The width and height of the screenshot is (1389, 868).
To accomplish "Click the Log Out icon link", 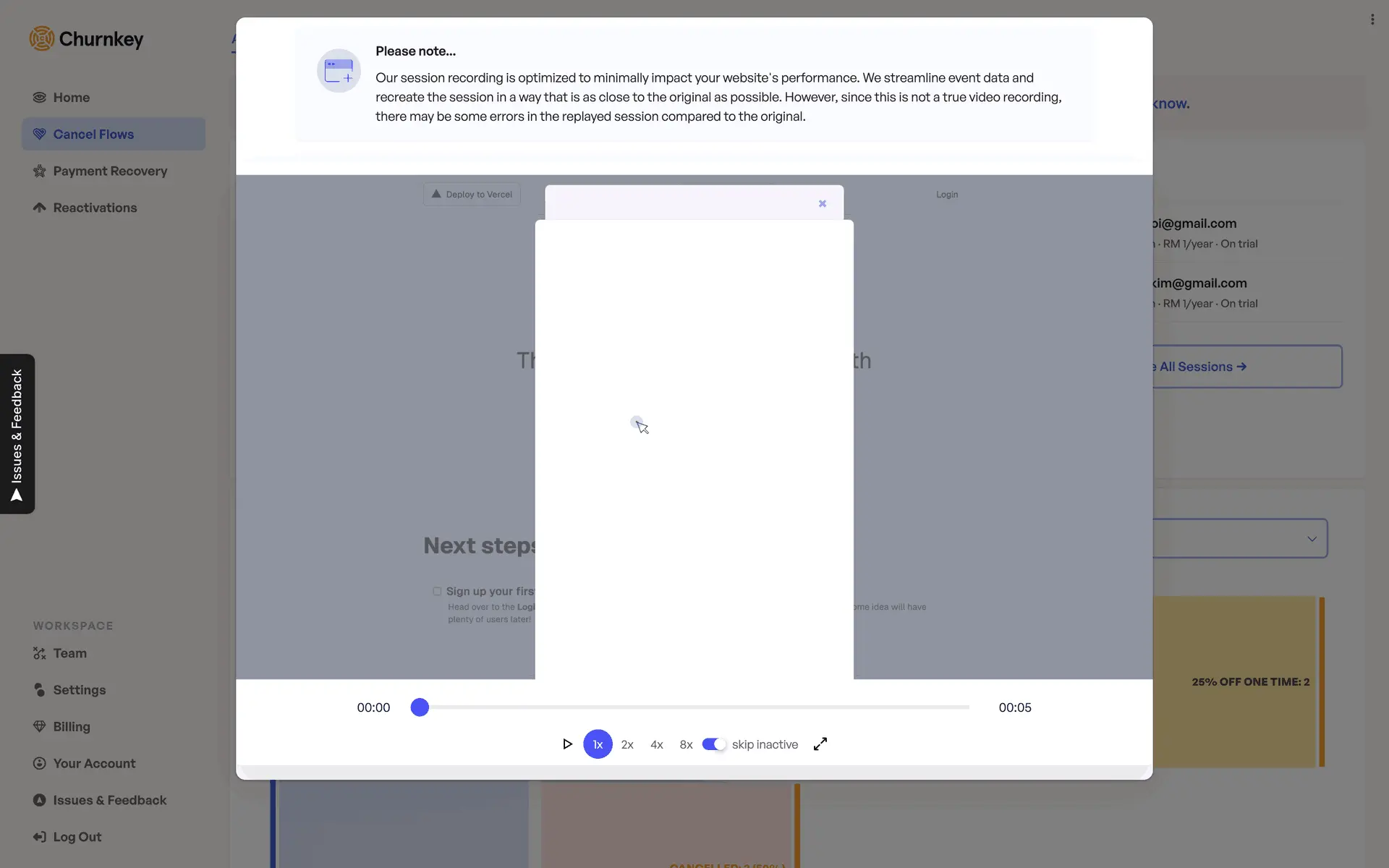I will pos(40,837).
